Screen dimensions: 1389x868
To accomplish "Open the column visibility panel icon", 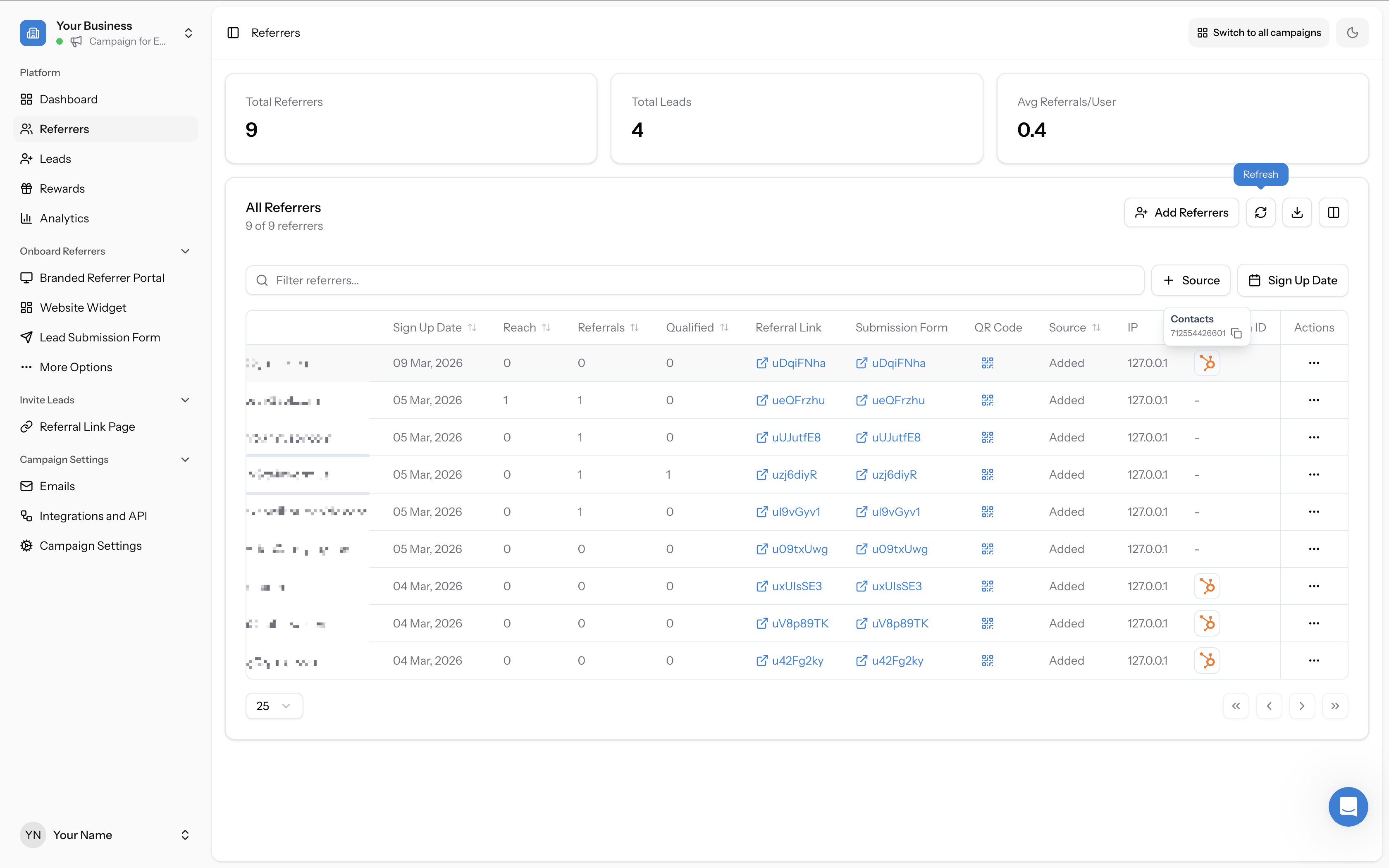I will pyautogui.click(x=1333, y=212).
